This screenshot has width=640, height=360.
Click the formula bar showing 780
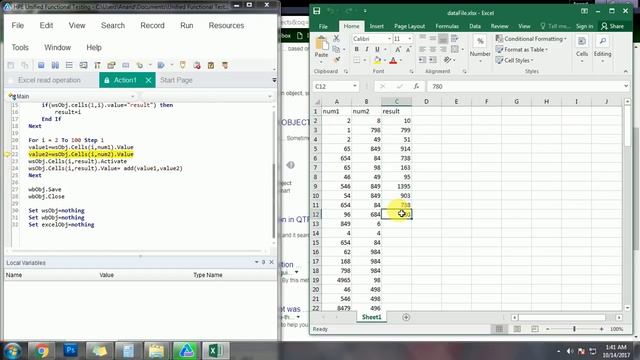pos(527,86)
